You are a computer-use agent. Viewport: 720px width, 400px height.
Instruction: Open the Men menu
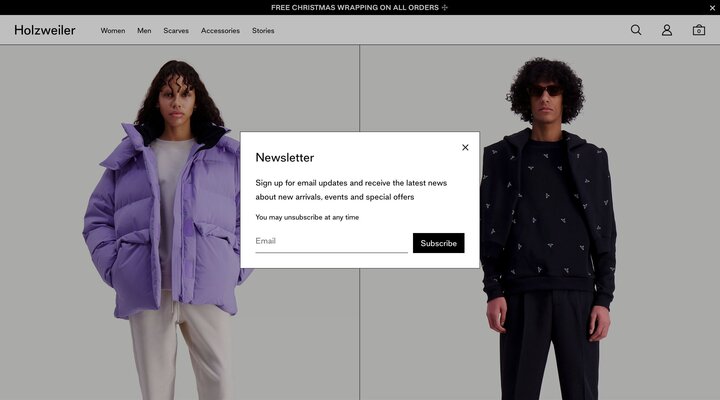144,31
